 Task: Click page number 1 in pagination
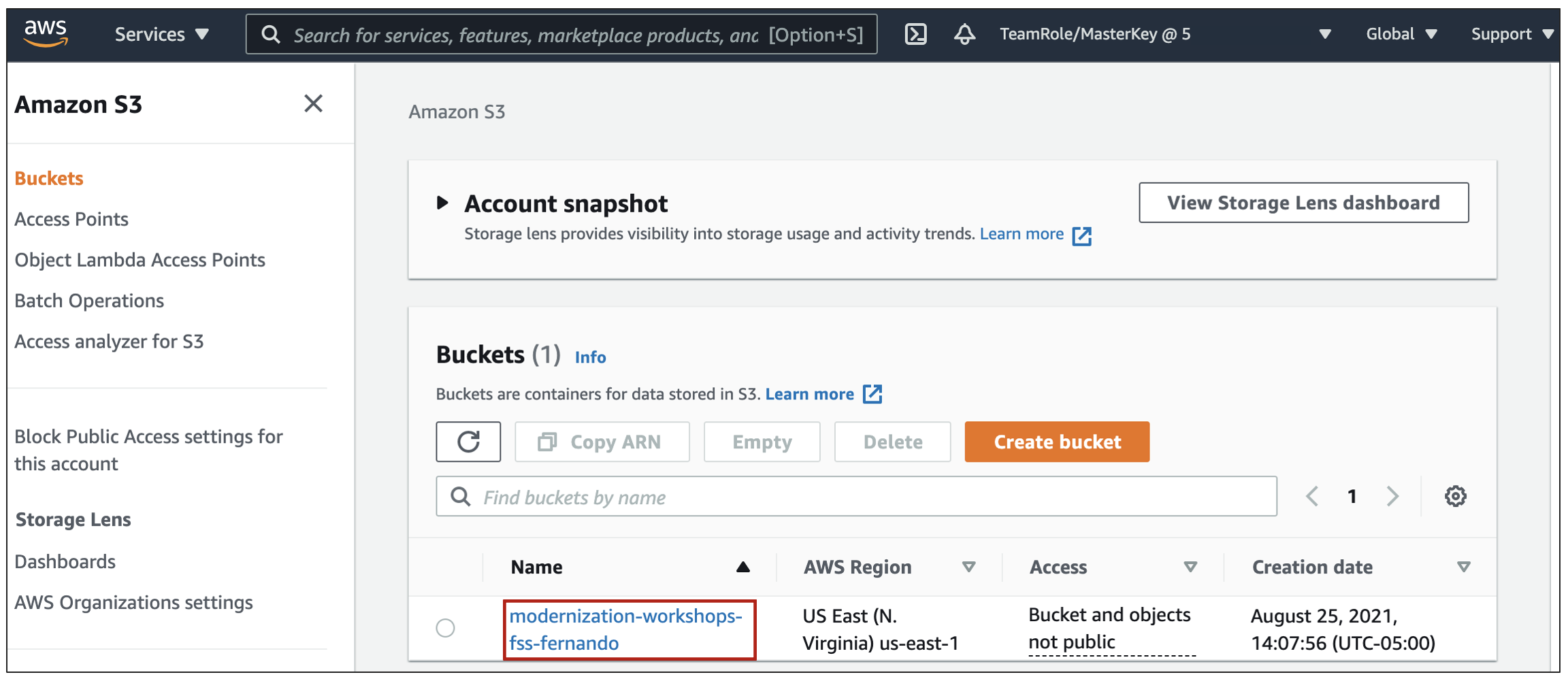pos(1352,496)
